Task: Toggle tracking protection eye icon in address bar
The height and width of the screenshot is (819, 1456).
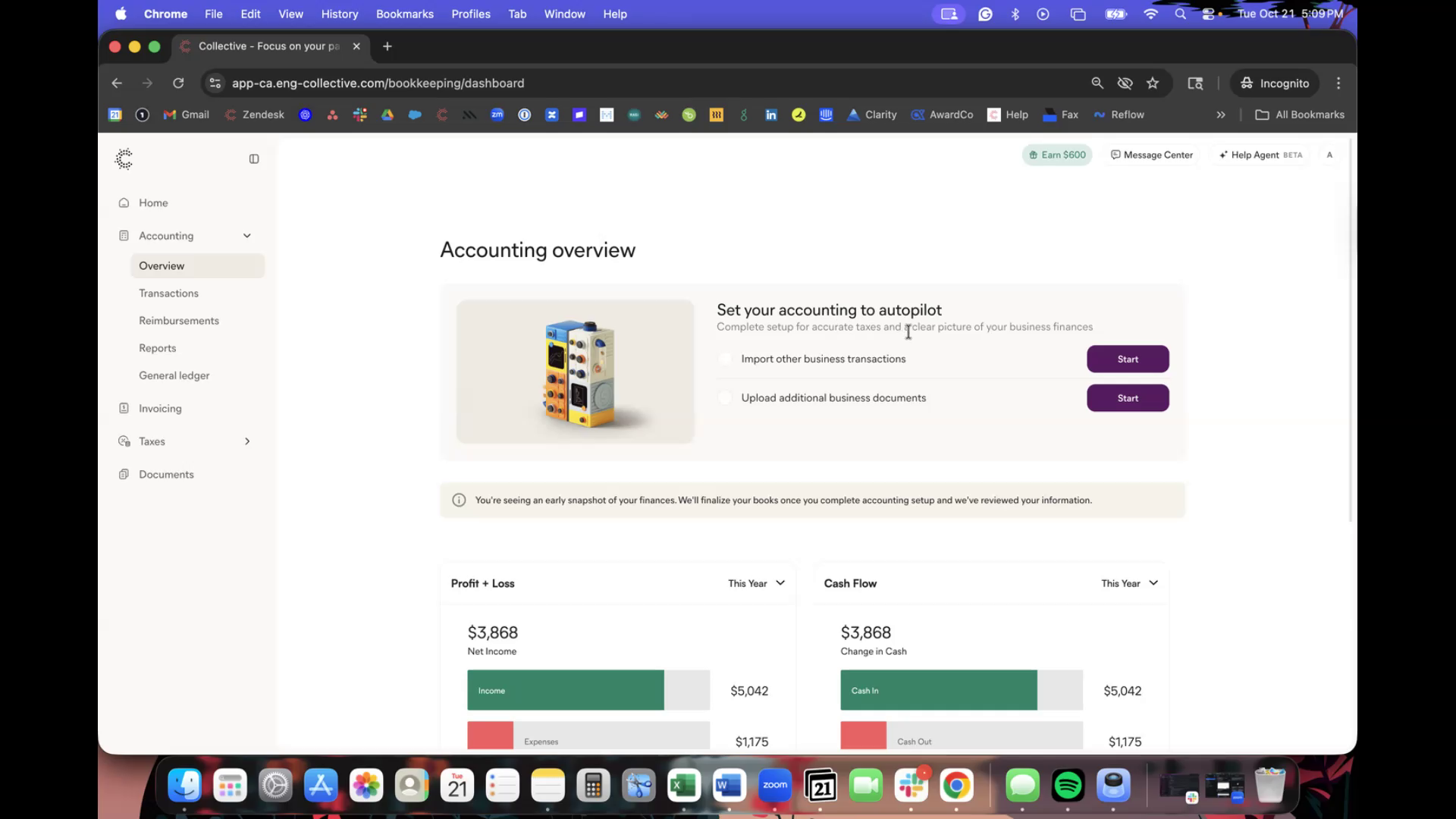Action: pyautogui.click(x=1125, y=83)
